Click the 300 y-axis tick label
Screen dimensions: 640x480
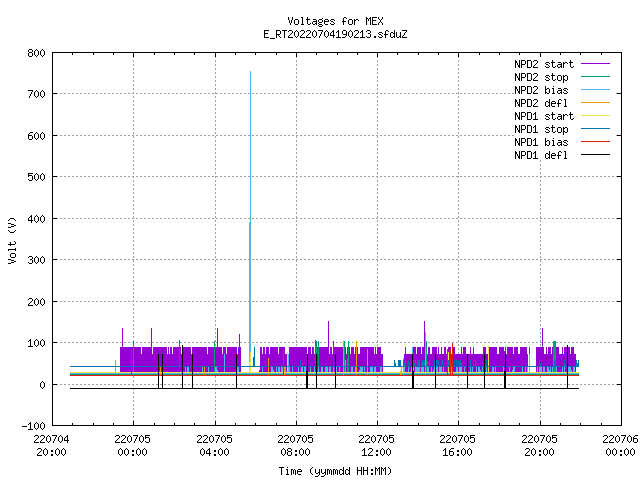[x=36, y=260]
